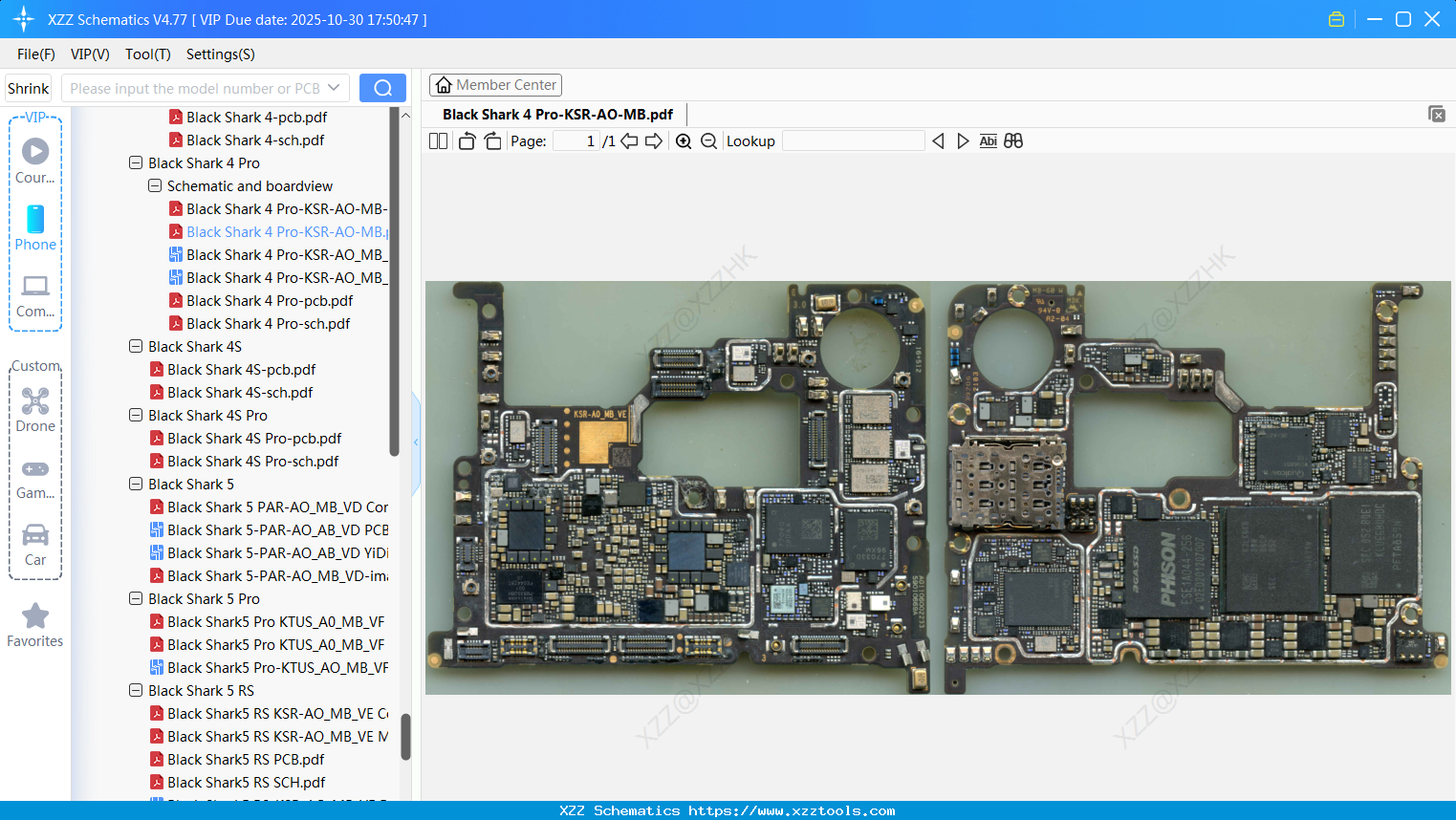Viewport: 1456px width, 820px height.
Task: Click the Shrink panel toggle button
Action: pos(28,88)
